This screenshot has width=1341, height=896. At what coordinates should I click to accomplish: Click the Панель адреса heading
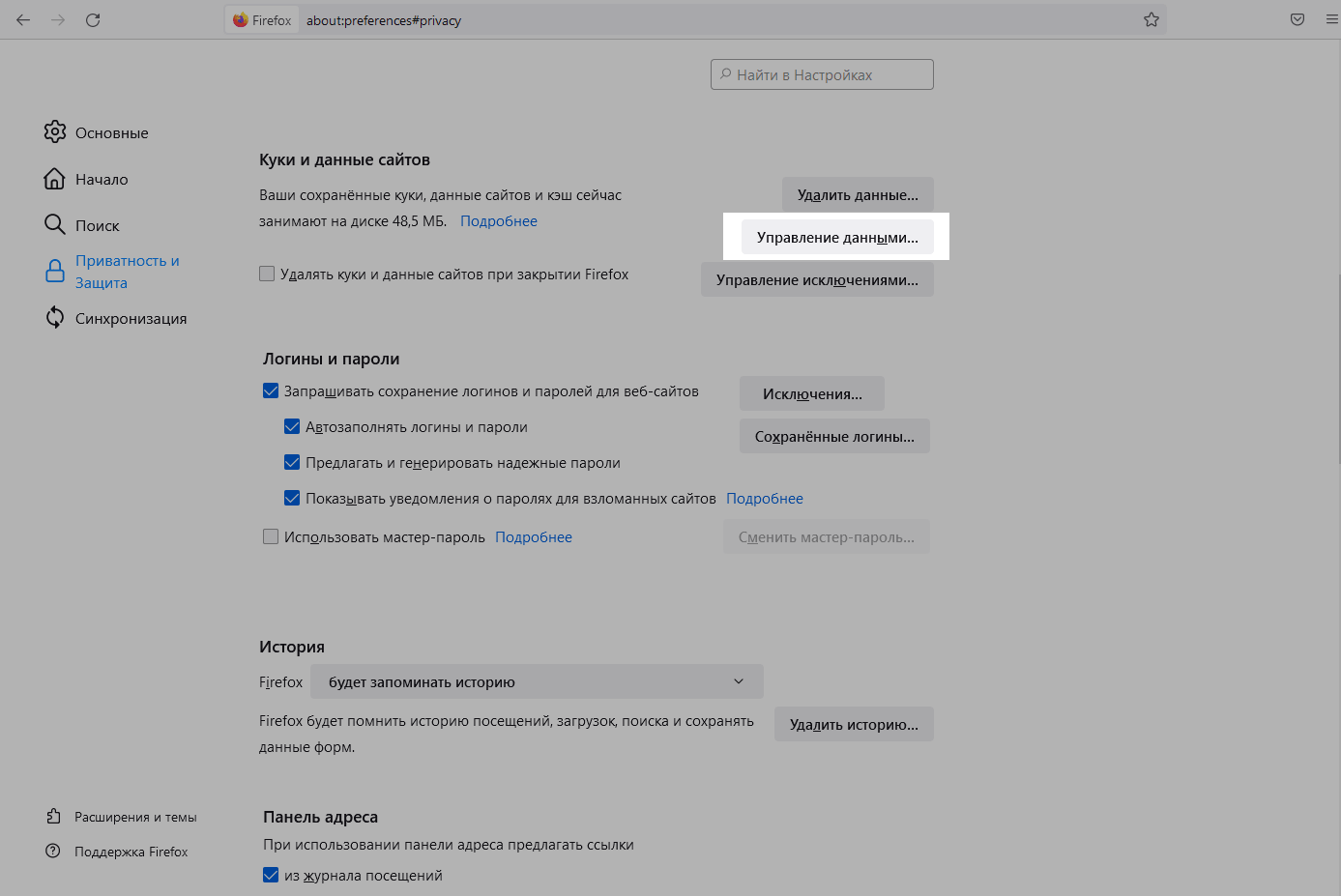(320, 817)
